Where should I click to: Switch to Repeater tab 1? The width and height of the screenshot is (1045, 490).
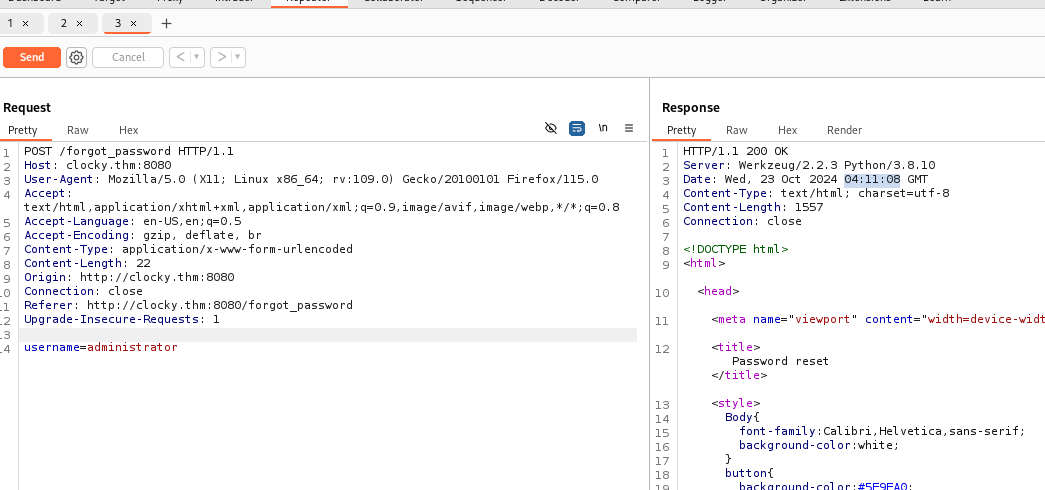[10, 23]
